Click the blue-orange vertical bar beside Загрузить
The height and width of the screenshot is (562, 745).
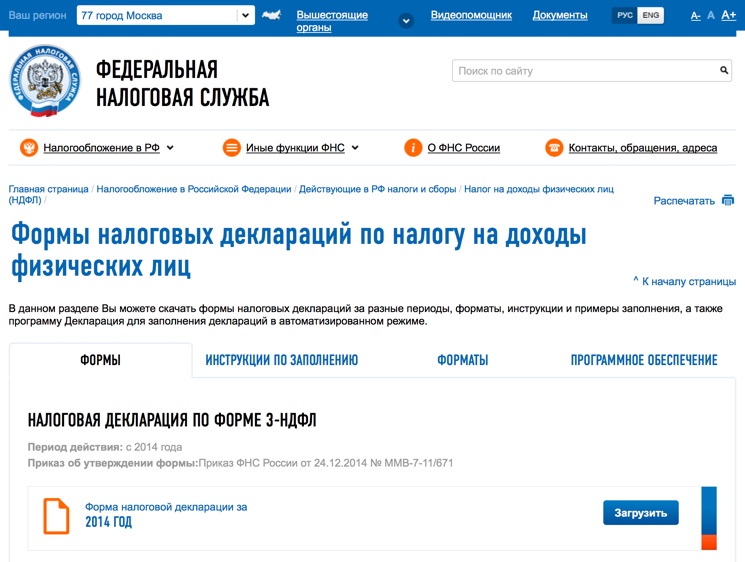(x=709, y=518)
